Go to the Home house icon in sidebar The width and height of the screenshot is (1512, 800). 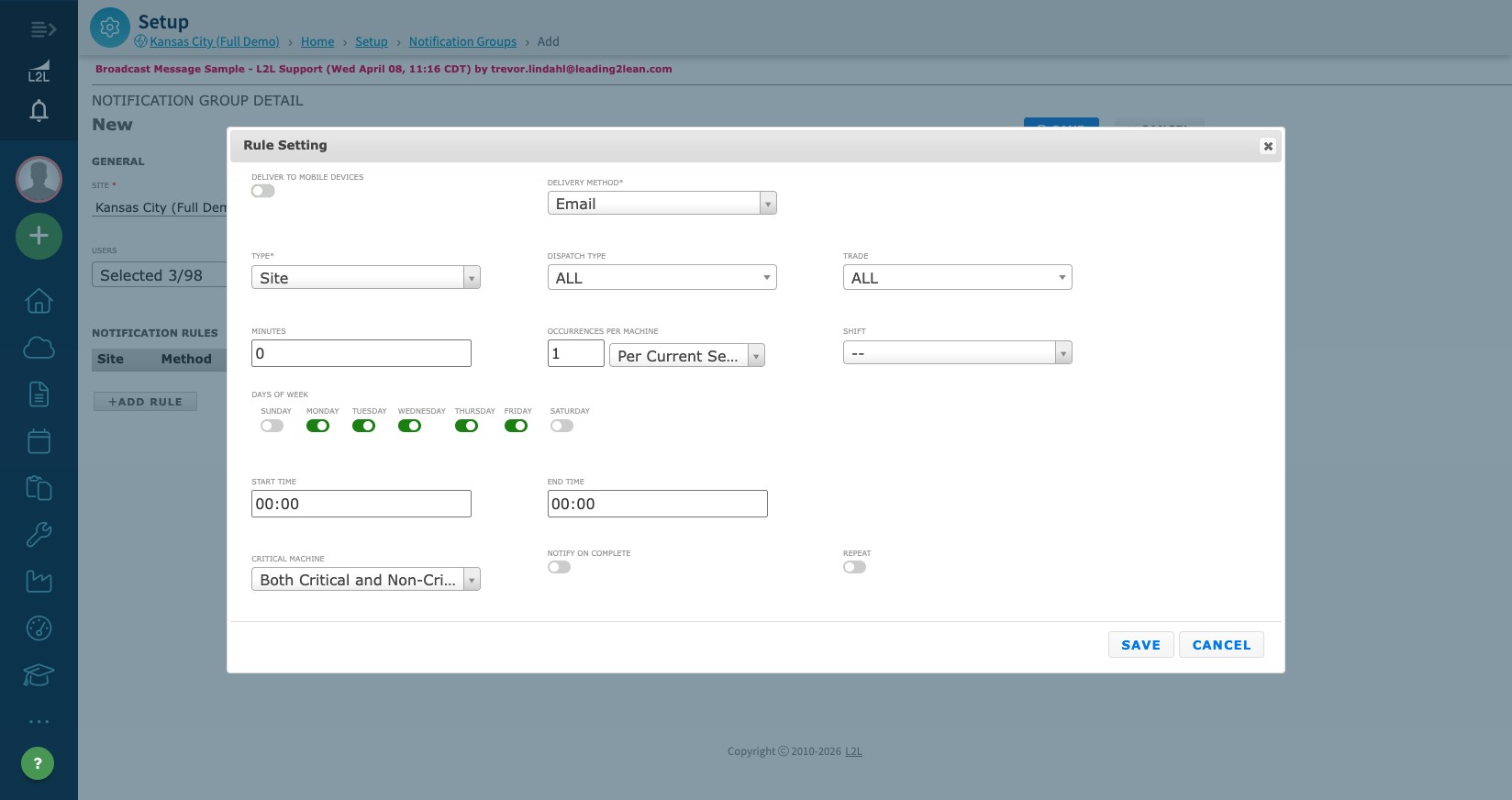(39, 301)
